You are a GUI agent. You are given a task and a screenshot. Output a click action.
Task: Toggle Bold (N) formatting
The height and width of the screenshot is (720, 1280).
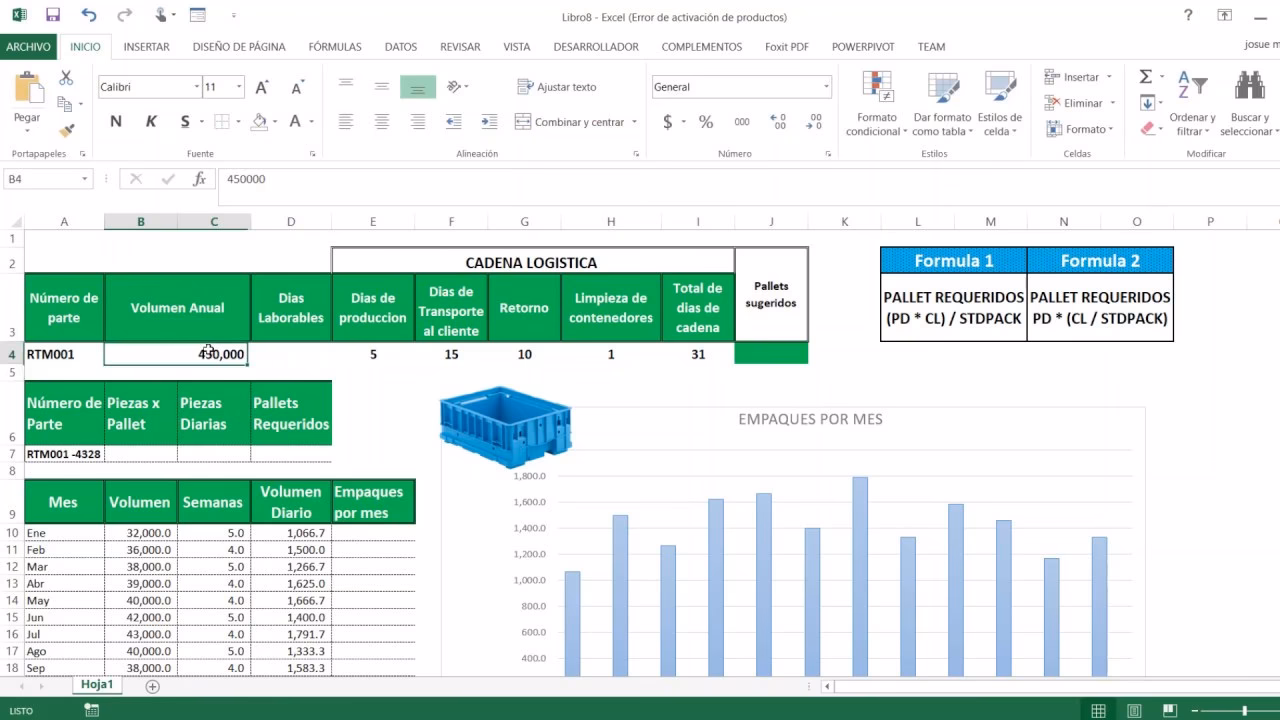coord(116,122)
